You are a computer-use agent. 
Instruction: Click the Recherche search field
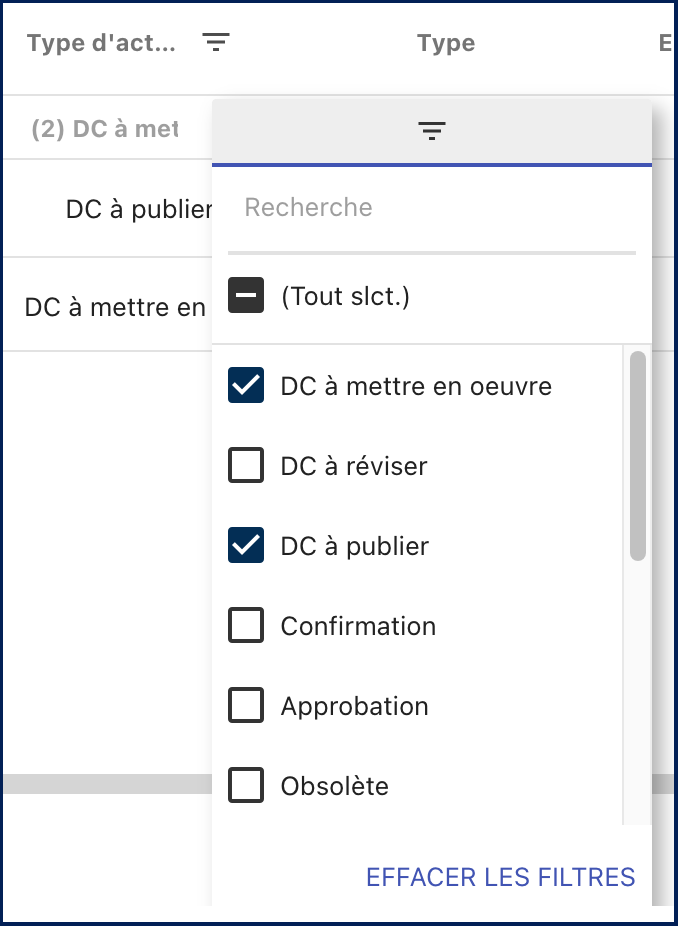[x=432, y=208]
